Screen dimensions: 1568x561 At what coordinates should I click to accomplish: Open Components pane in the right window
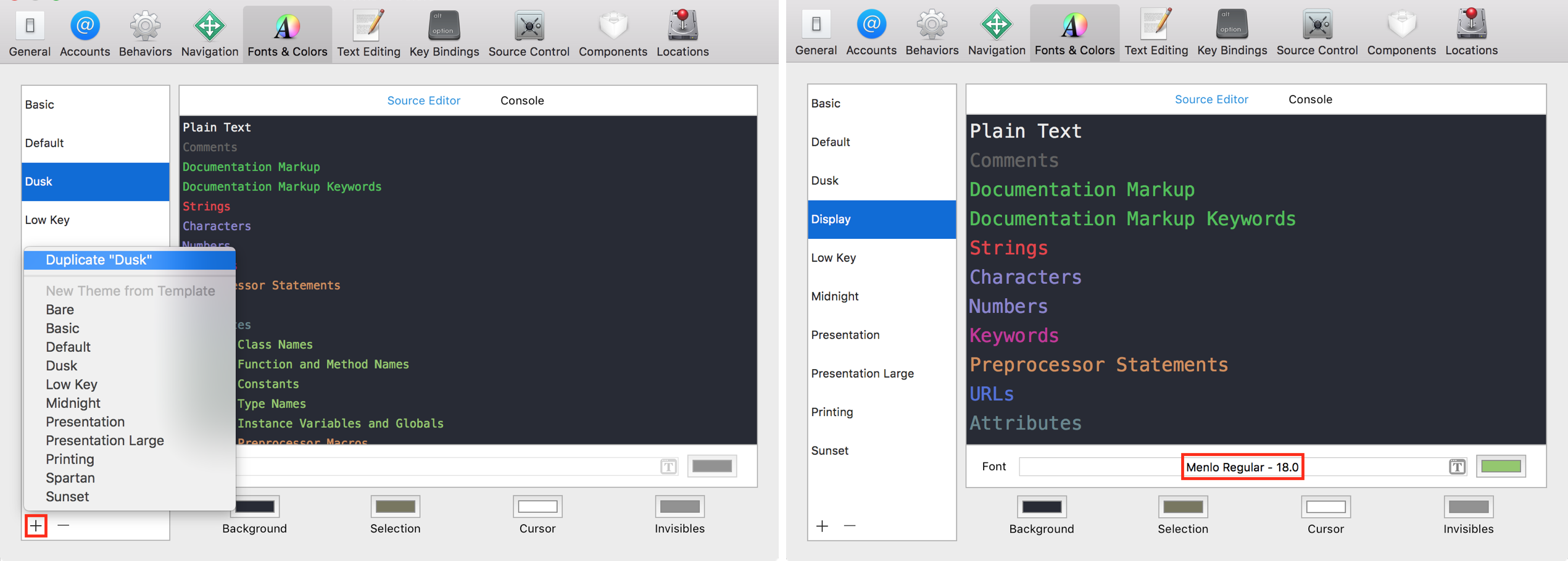click(x=1401, y=33)
